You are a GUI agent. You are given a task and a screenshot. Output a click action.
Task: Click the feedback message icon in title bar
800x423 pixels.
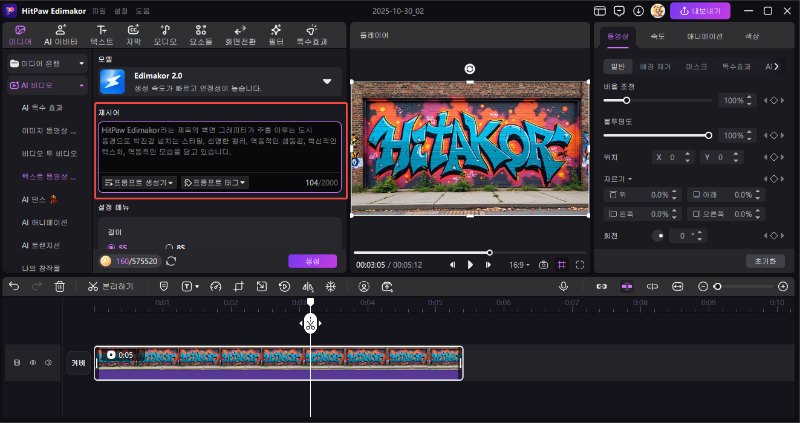point(619,11)
